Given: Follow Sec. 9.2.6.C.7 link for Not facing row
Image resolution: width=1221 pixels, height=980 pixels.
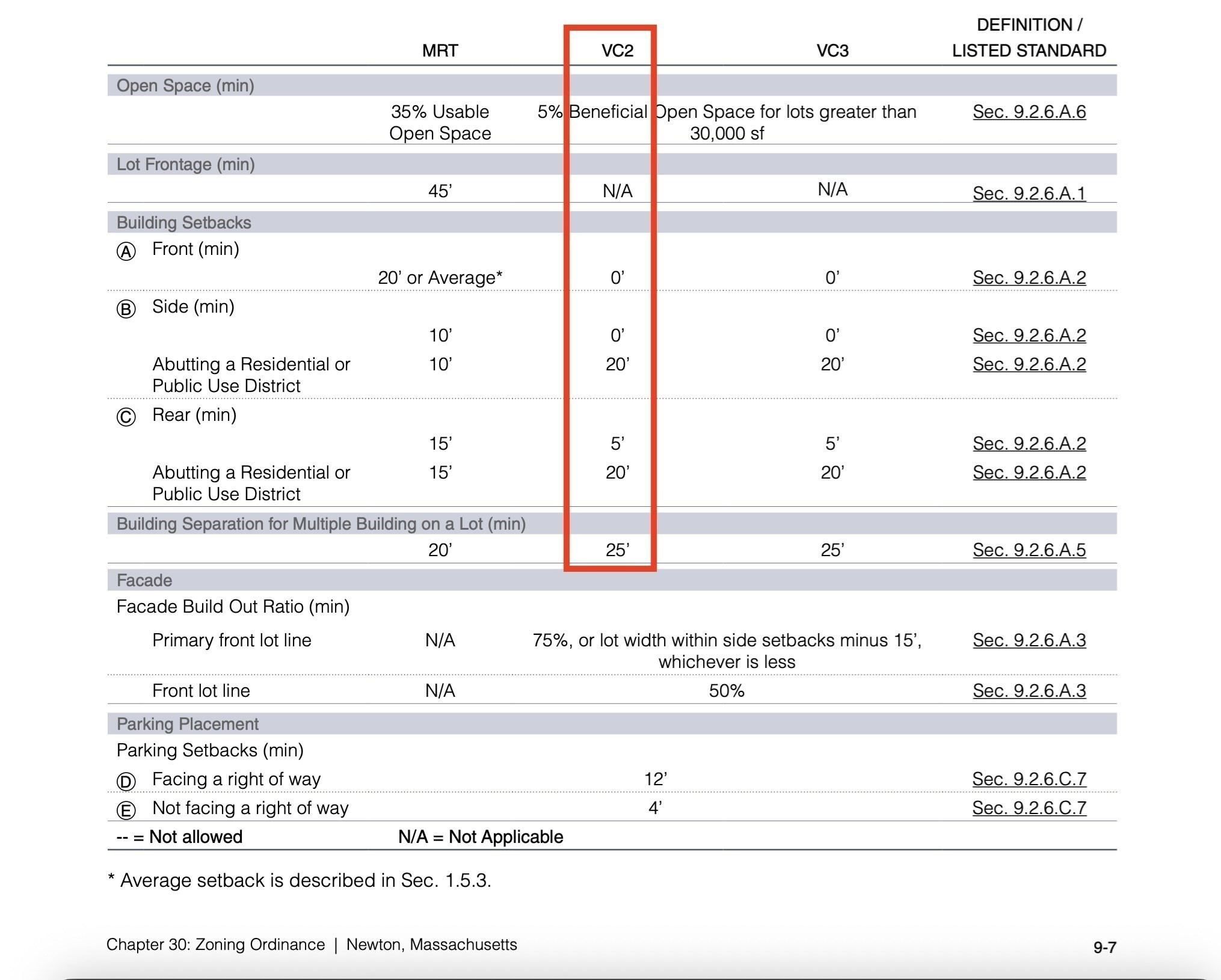Looking at the screenshot, I should tap(1029, 807).
